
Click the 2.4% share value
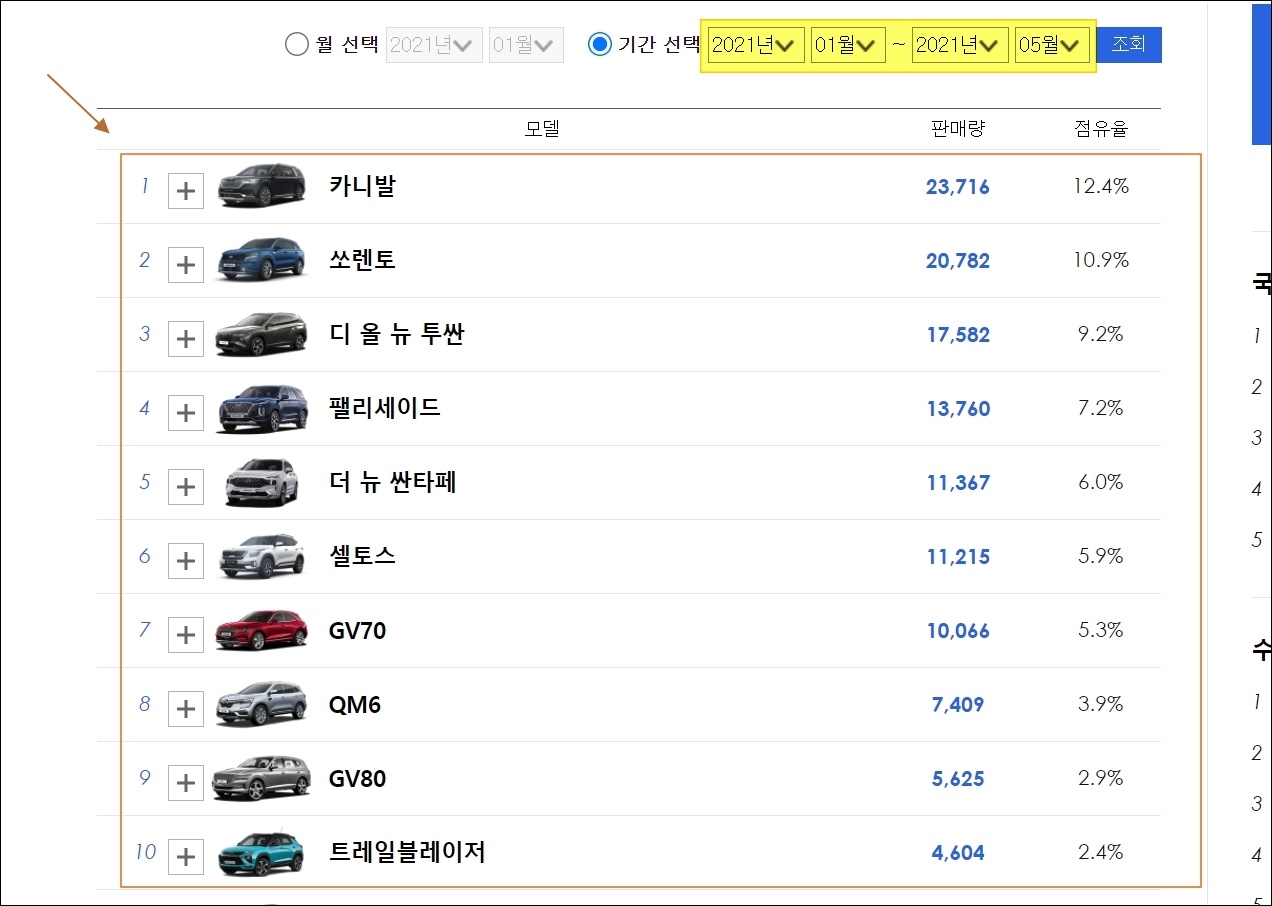tap(1101, 852)
